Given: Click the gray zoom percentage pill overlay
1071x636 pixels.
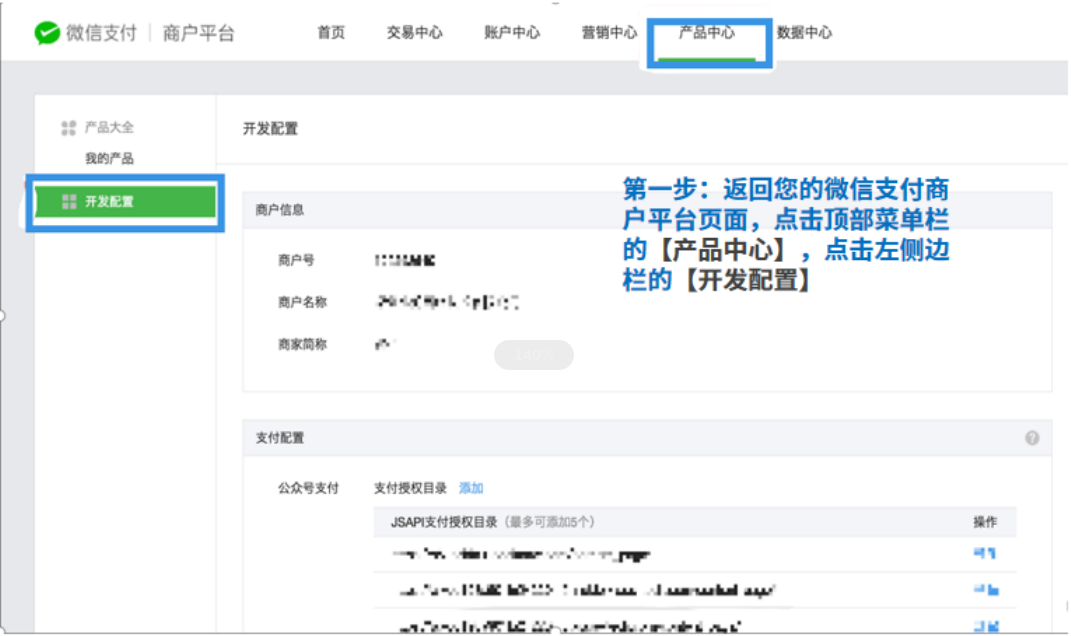Looking at the screenshot, I should tap(534, 355).
